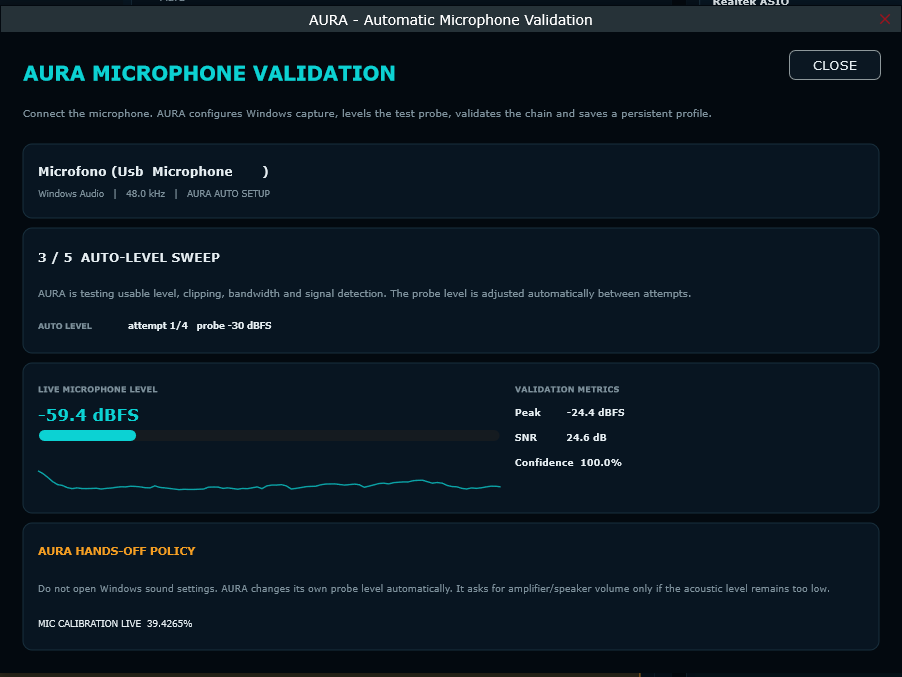Click the Realtek ASIO text in background window
Image resolution: width=902 pixels, height=677 pixels.
click(x=751, y=3)
